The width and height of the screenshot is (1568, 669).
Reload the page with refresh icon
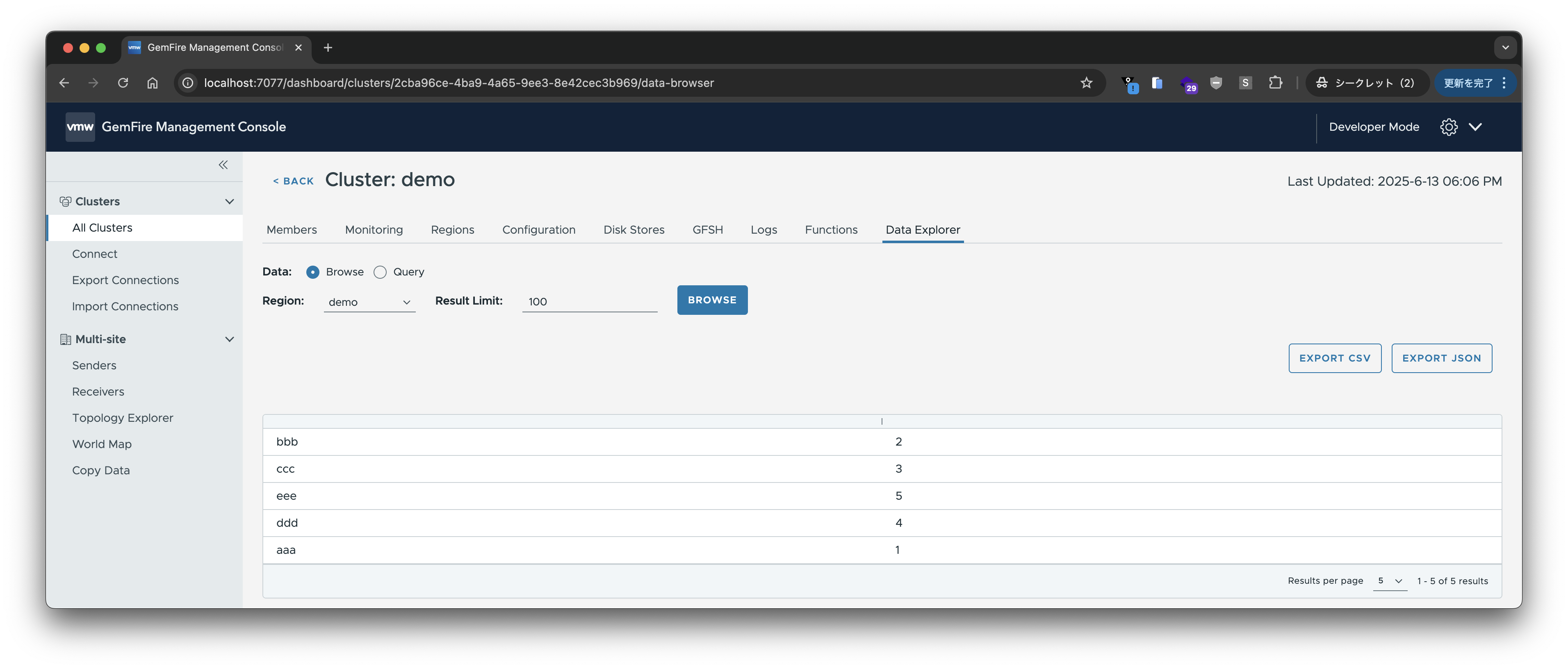(x=123, y=83)
